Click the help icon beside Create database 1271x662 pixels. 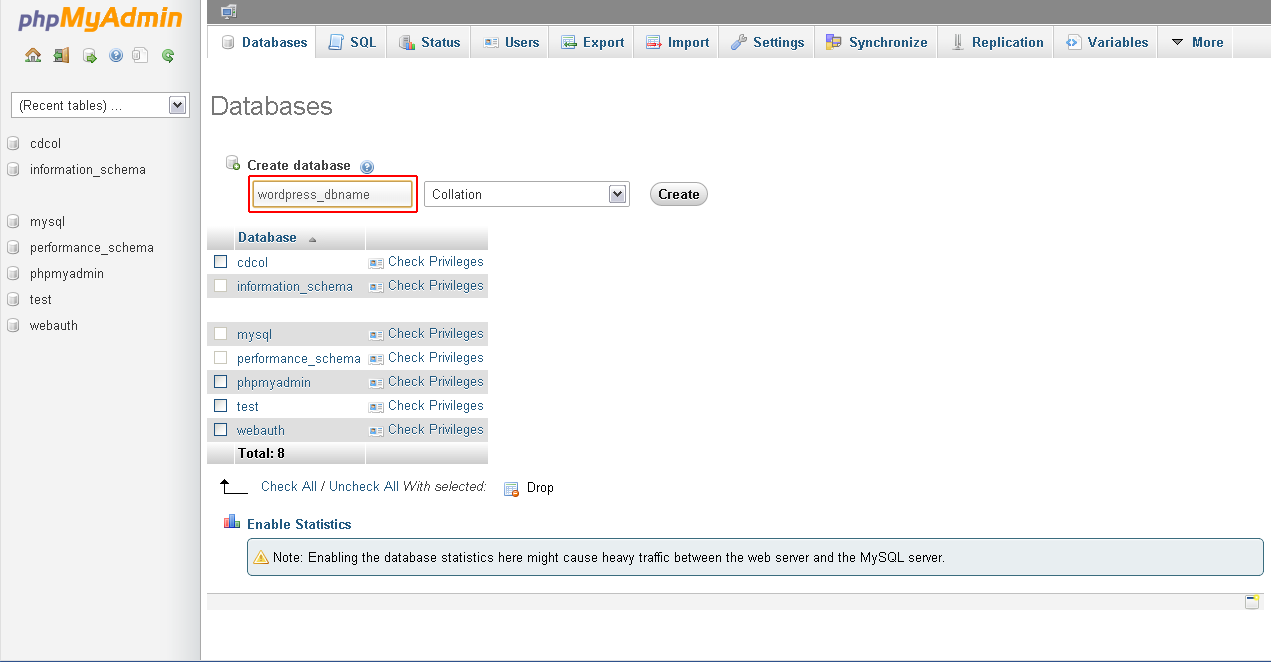tap(367, 167)
